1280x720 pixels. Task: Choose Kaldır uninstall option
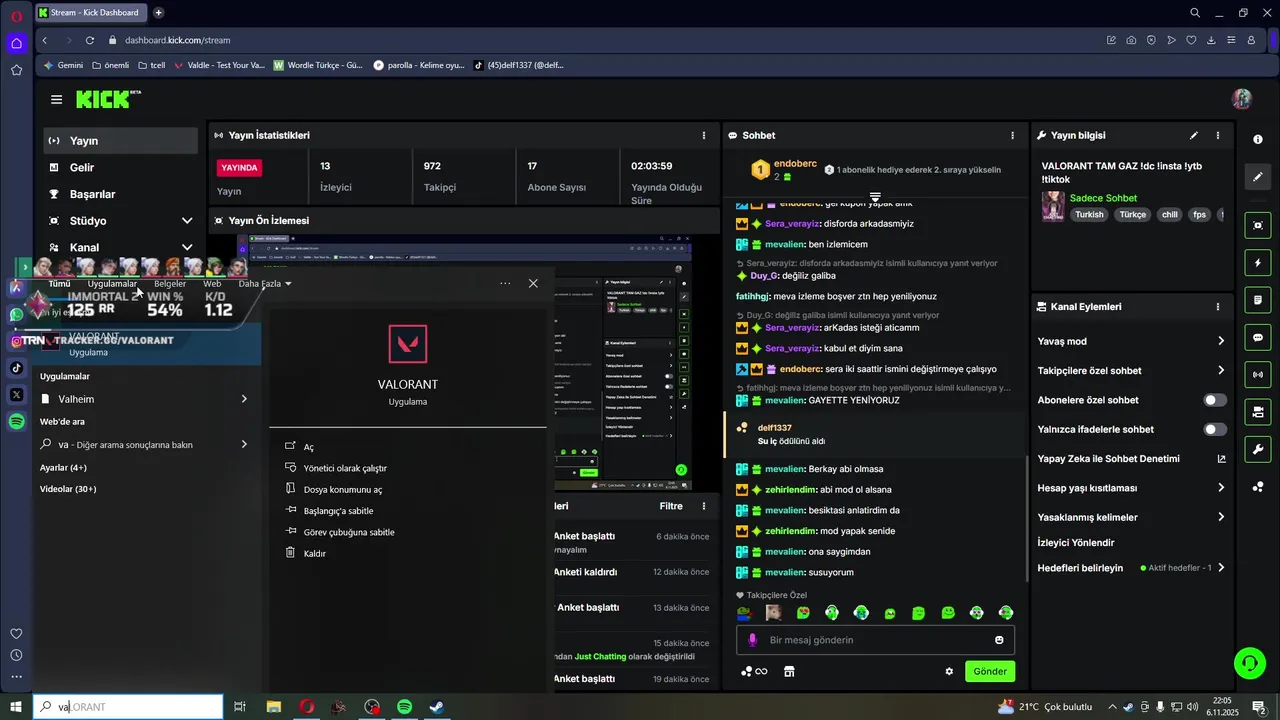(314, 553)
